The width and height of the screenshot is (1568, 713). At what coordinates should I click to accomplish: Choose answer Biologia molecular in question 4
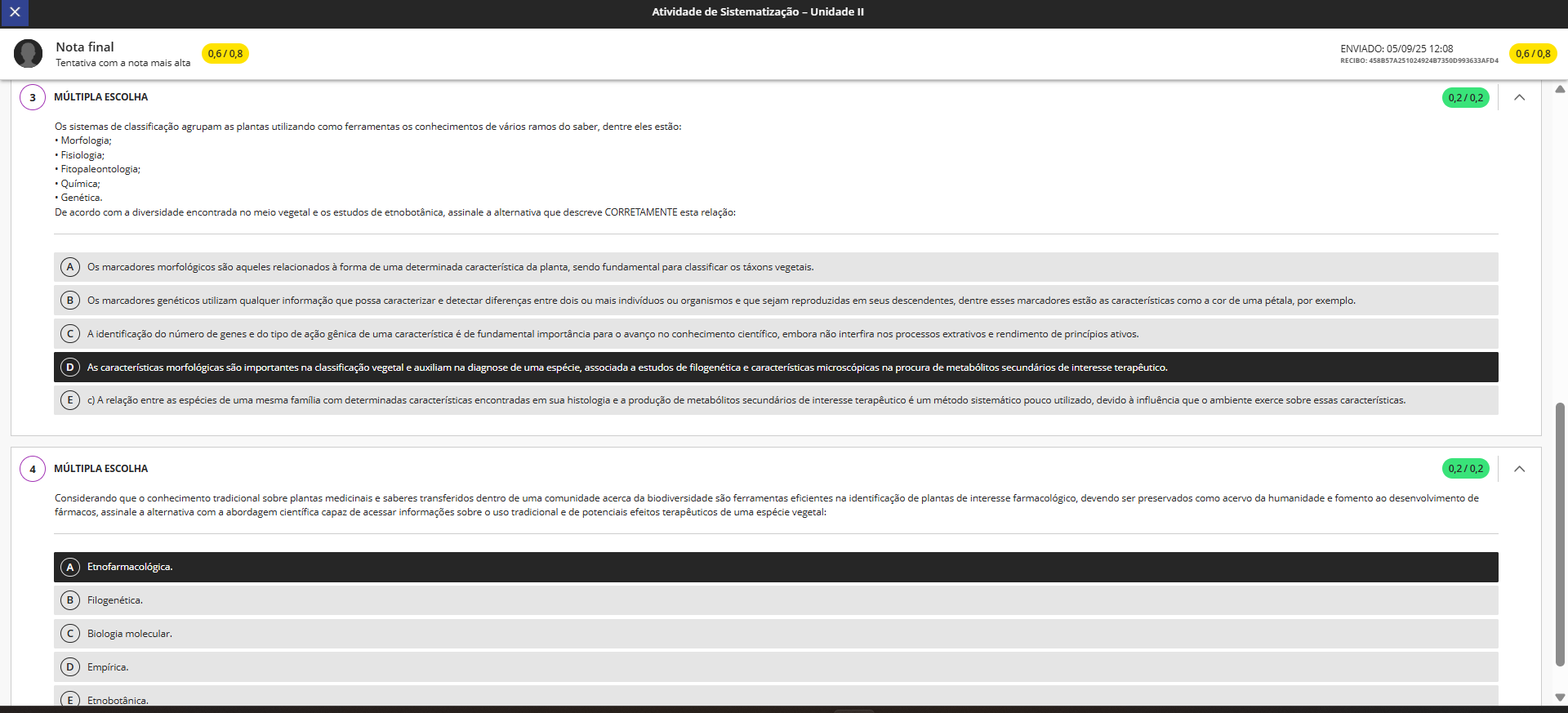tap(776, 634)
